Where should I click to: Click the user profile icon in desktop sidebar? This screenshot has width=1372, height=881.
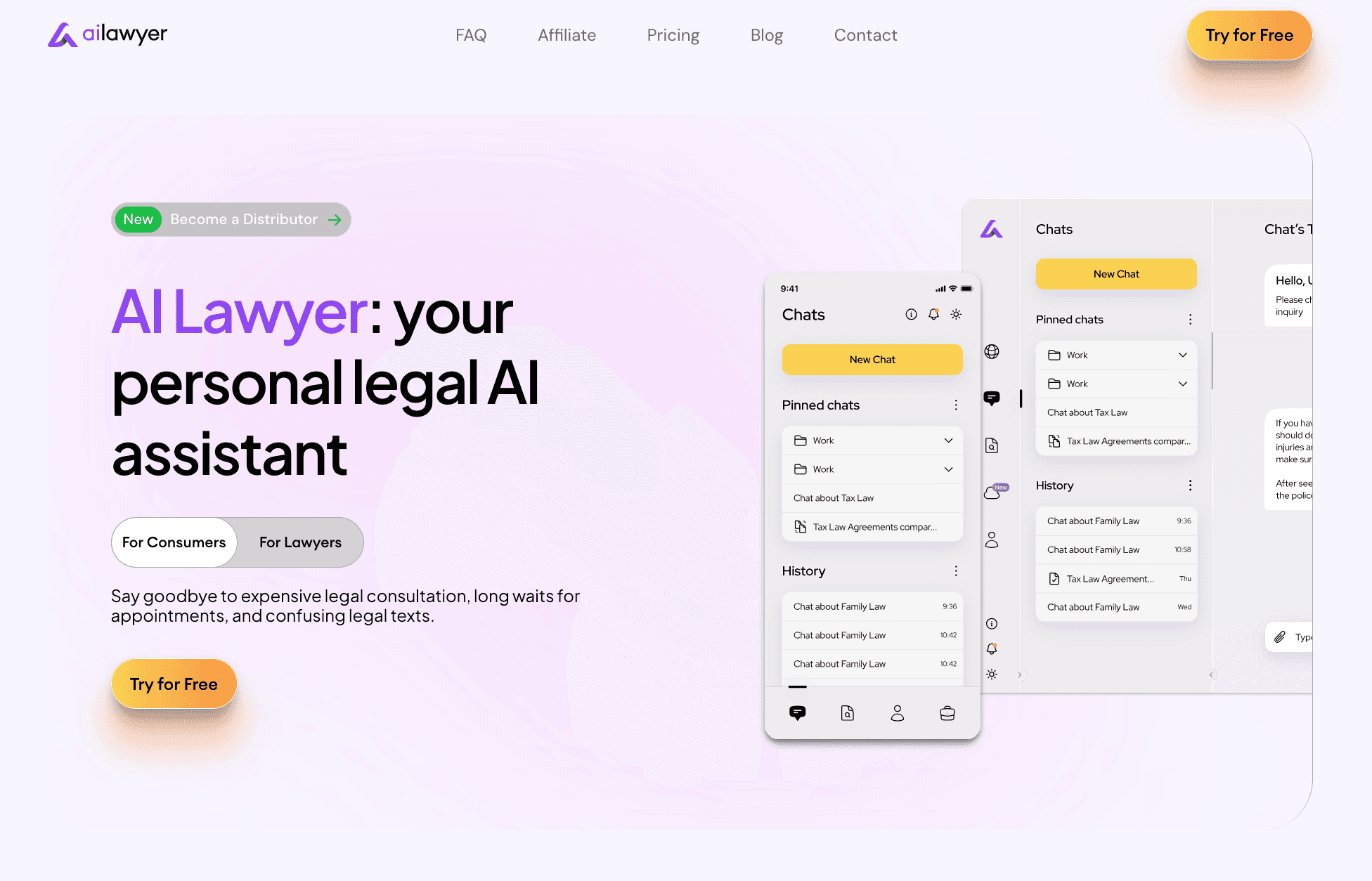[x=992, y=540]
